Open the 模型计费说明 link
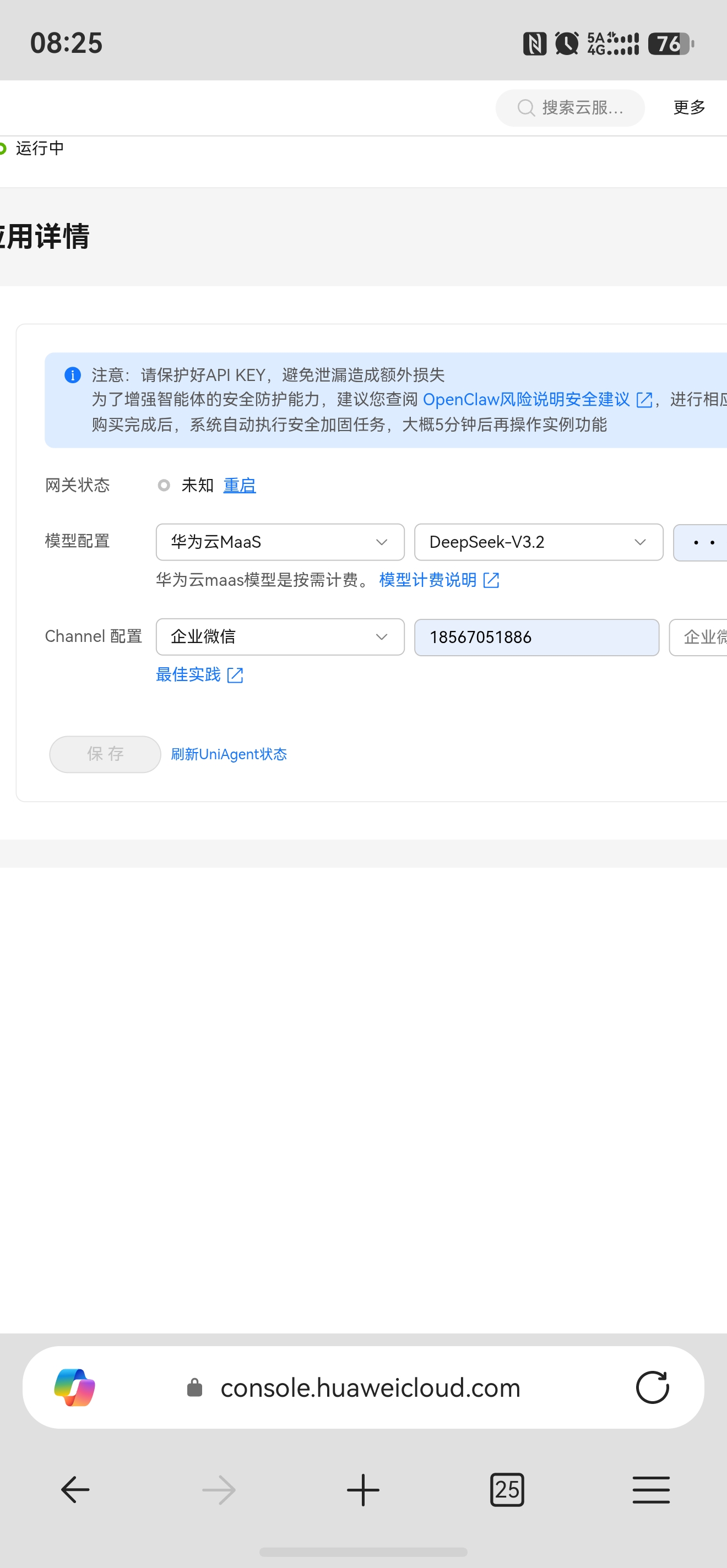The width and height of the screenshot is (727, 1568). [427, 580]
